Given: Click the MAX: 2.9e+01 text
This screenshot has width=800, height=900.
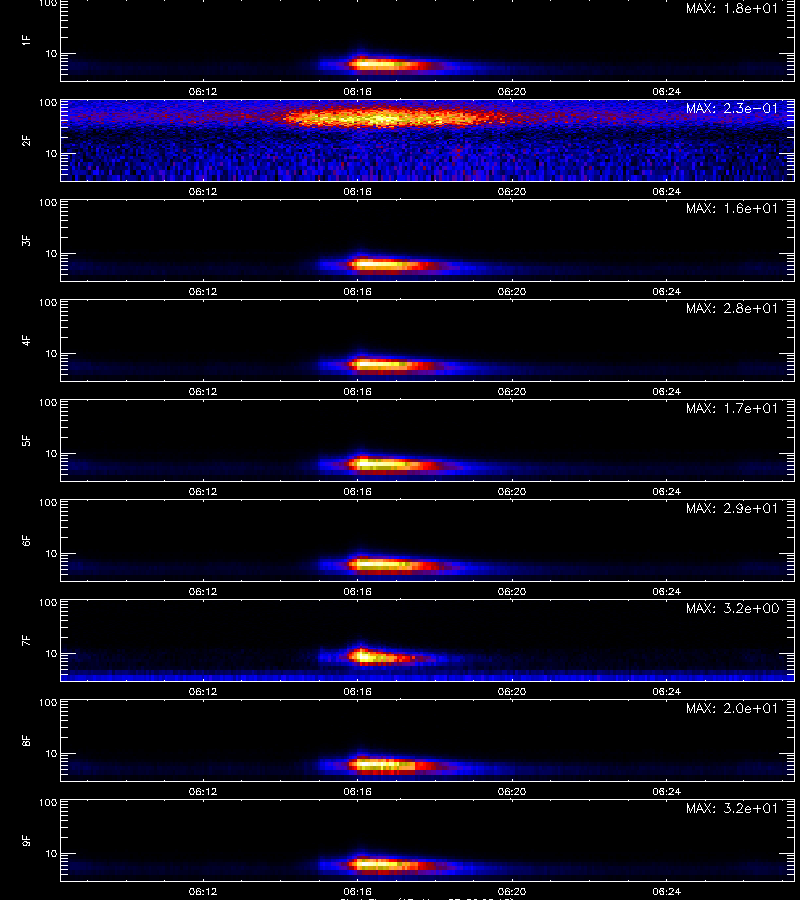Looking at the screenshot, I should tap(732, 509).
